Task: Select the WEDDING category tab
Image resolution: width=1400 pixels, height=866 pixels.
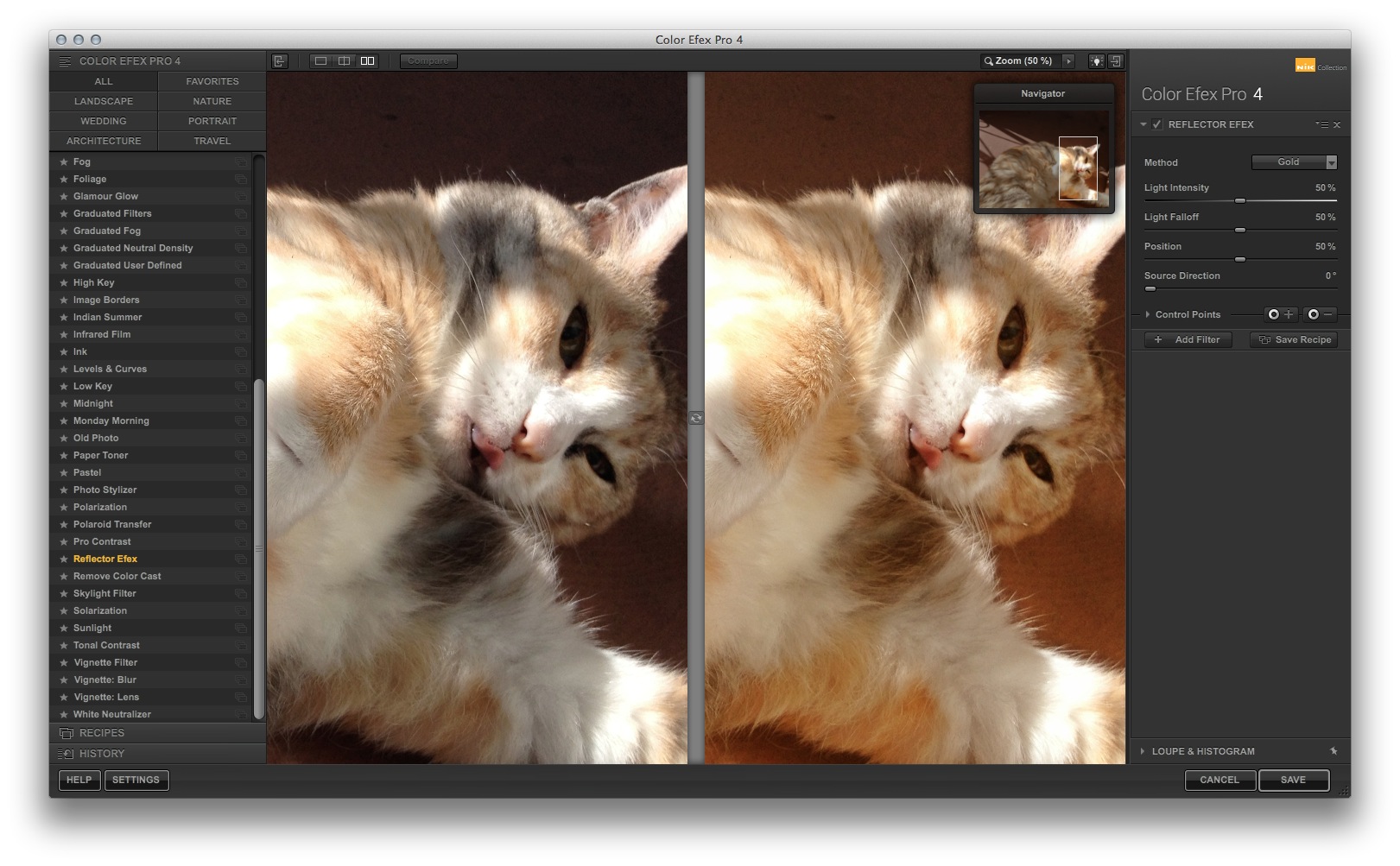Action: tap(104, 121)
